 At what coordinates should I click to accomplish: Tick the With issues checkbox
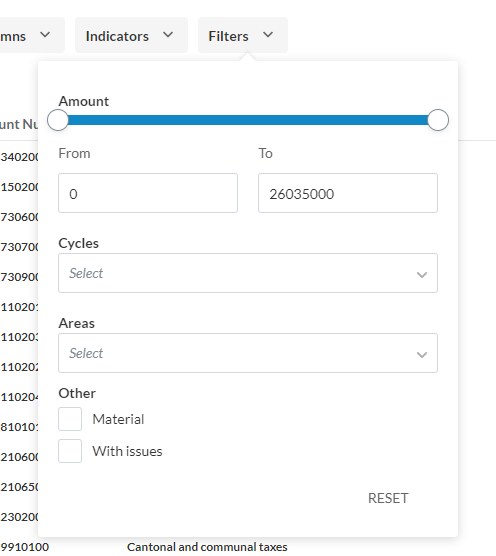point(70,451)
